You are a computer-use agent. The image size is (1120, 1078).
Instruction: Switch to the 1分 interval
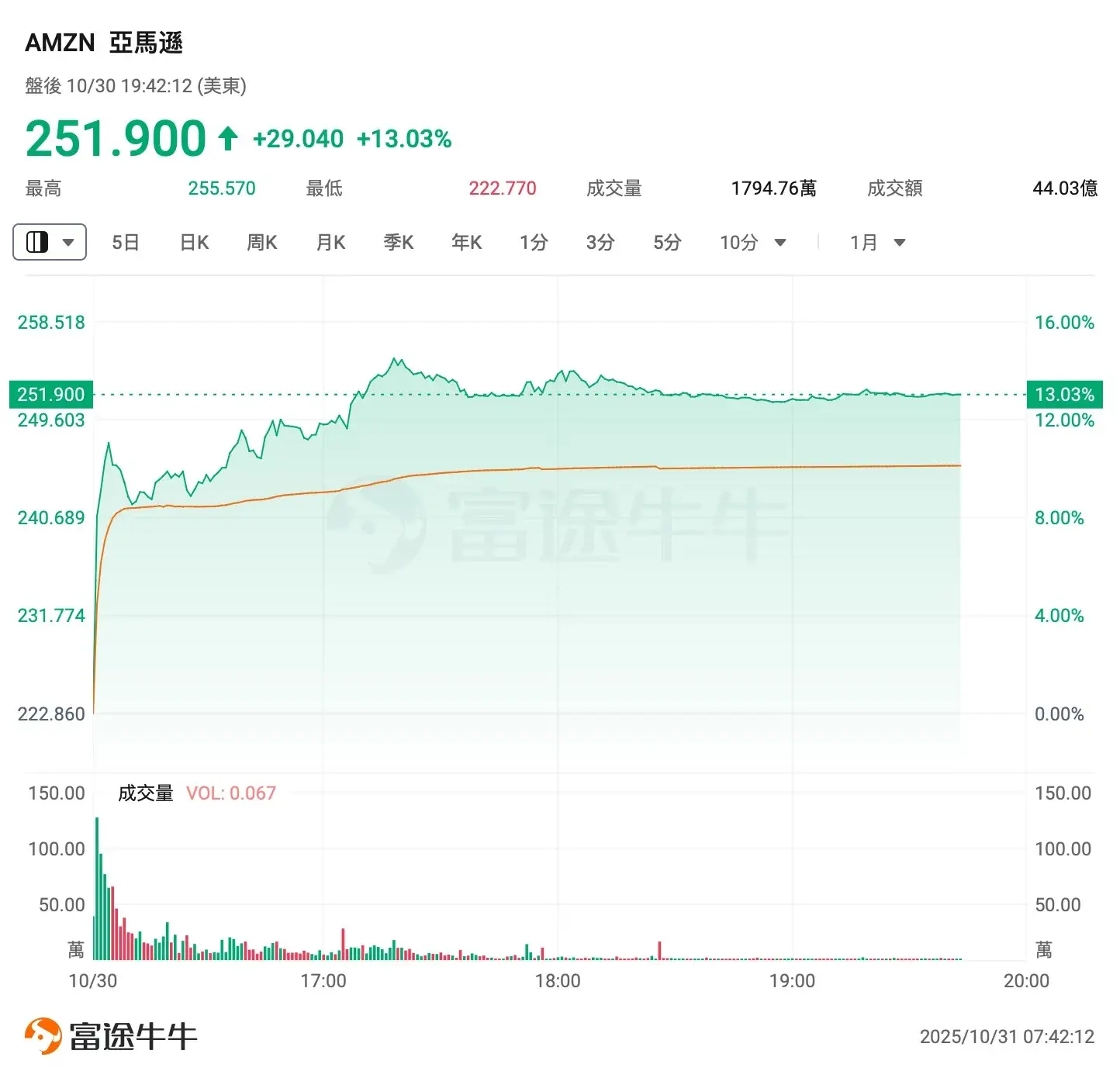pyautogui.click(x=533, y=242)
